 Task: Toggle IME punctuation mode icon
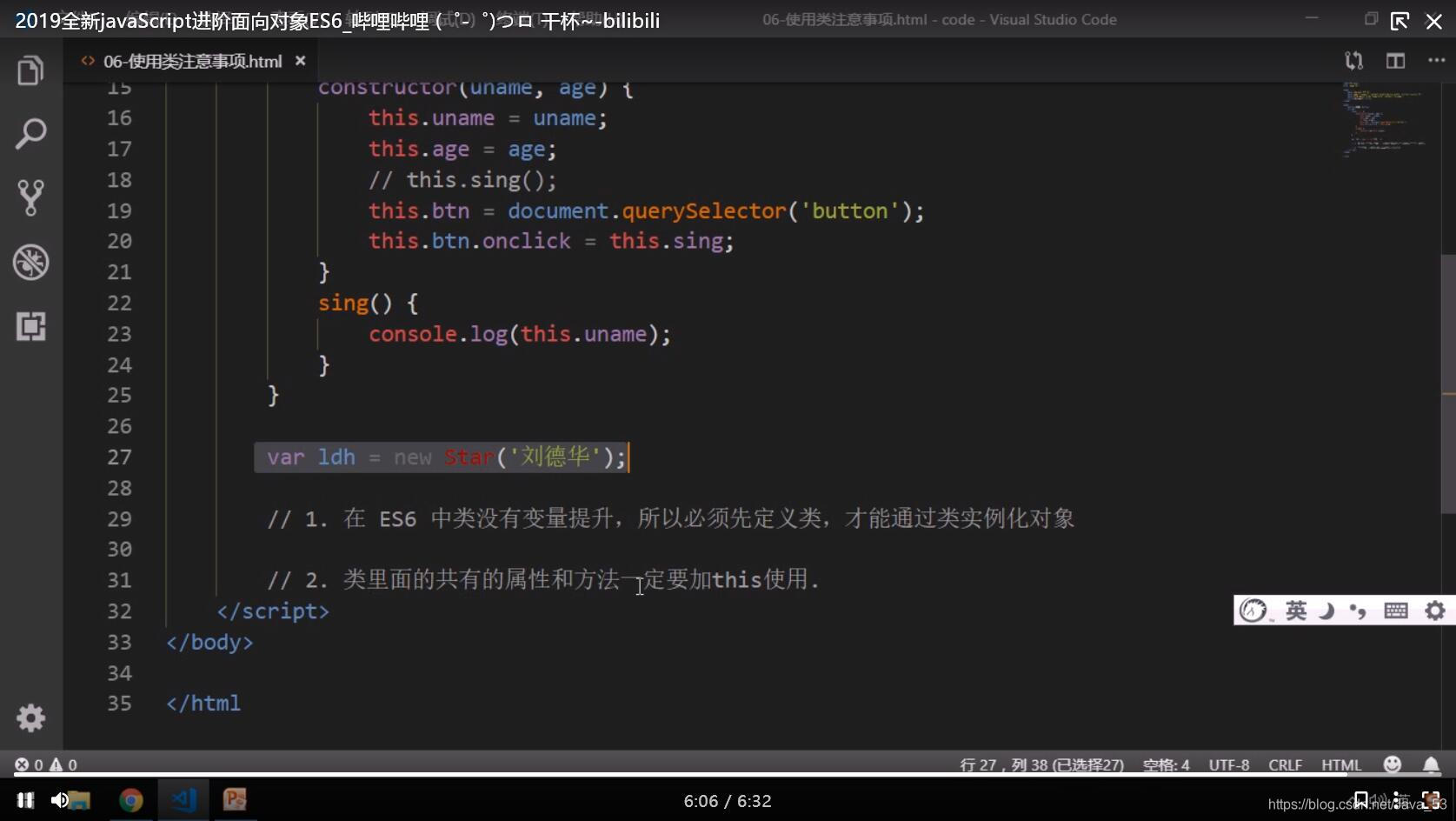[x=1357, y=611]
